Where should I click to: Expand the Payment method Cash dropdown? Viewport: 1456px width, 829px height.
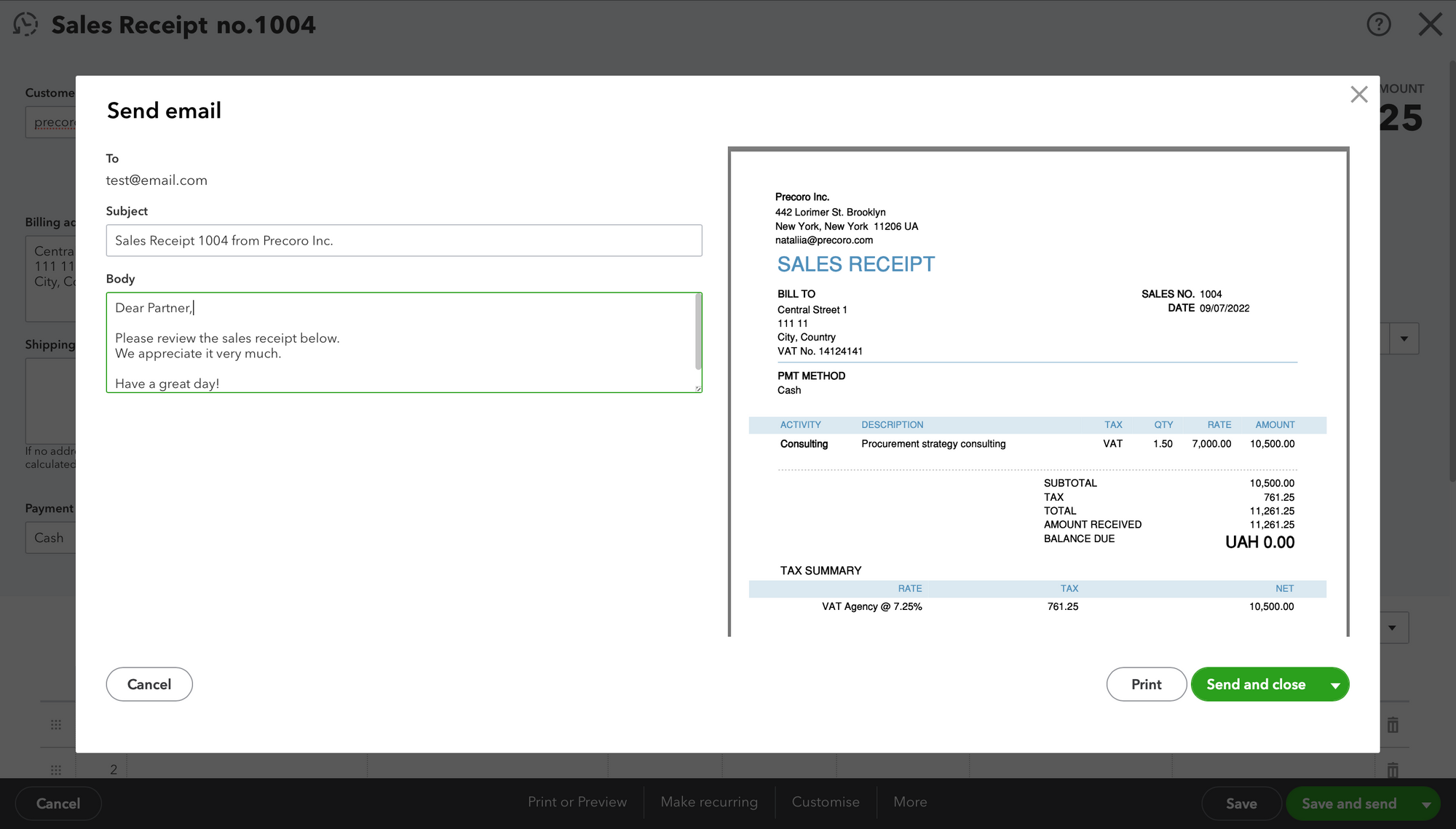[50, 537]
